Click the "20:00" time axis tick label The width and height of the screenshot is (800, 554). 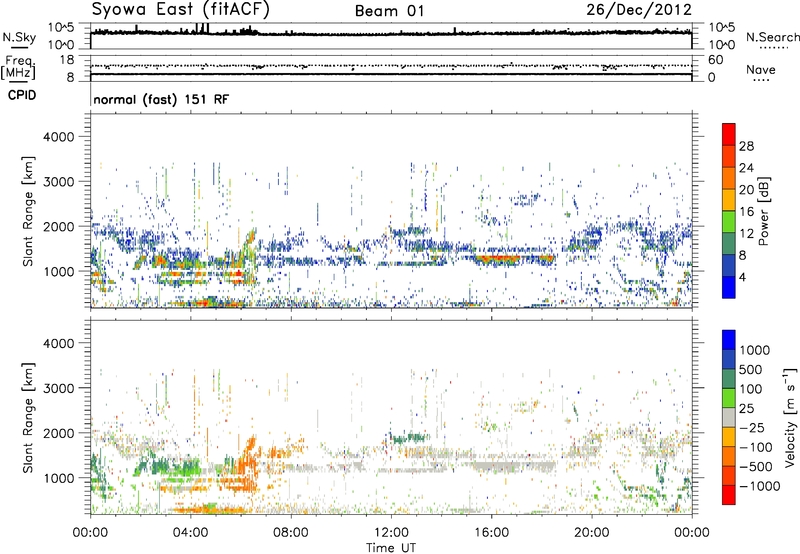pos(592,533)
